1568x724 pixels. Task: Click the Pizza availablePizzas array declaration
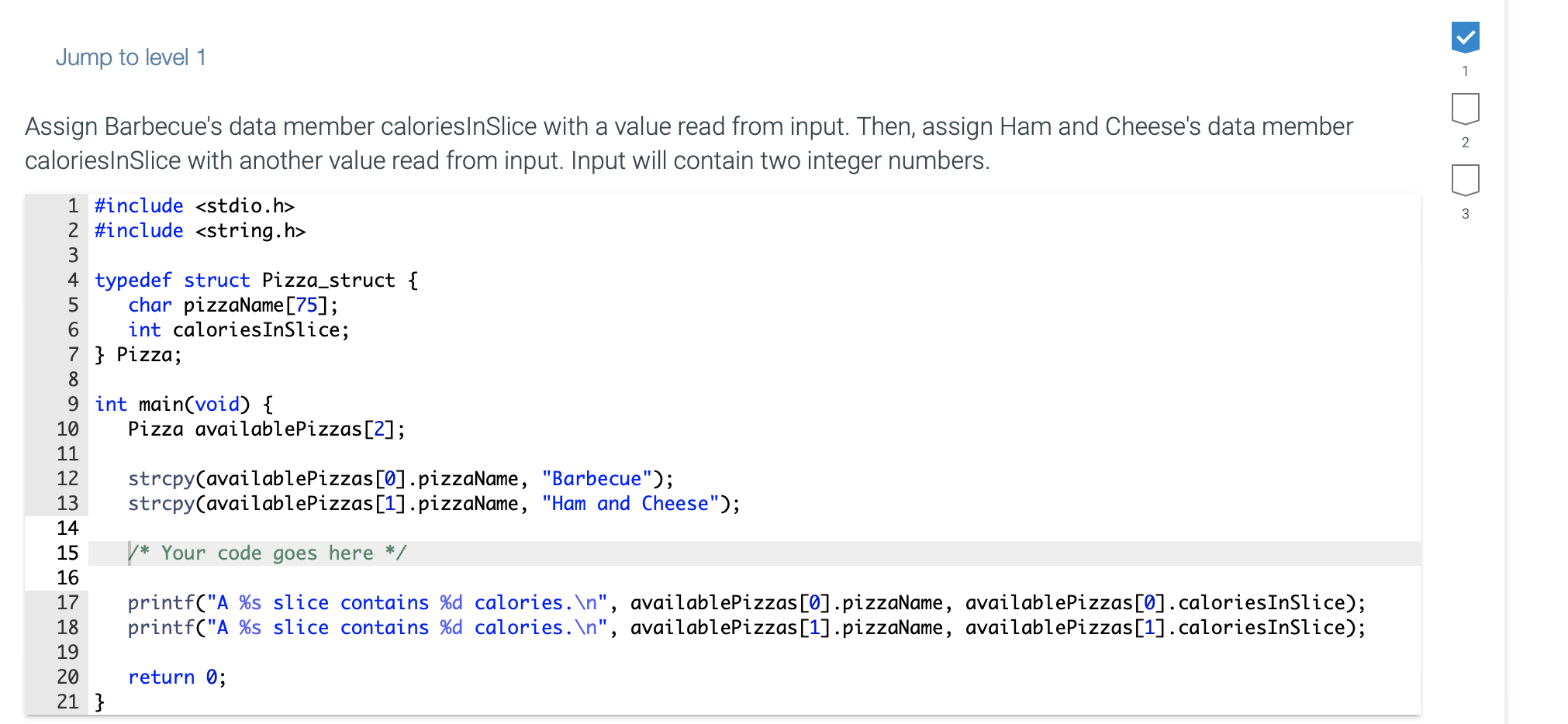point(265,429)
